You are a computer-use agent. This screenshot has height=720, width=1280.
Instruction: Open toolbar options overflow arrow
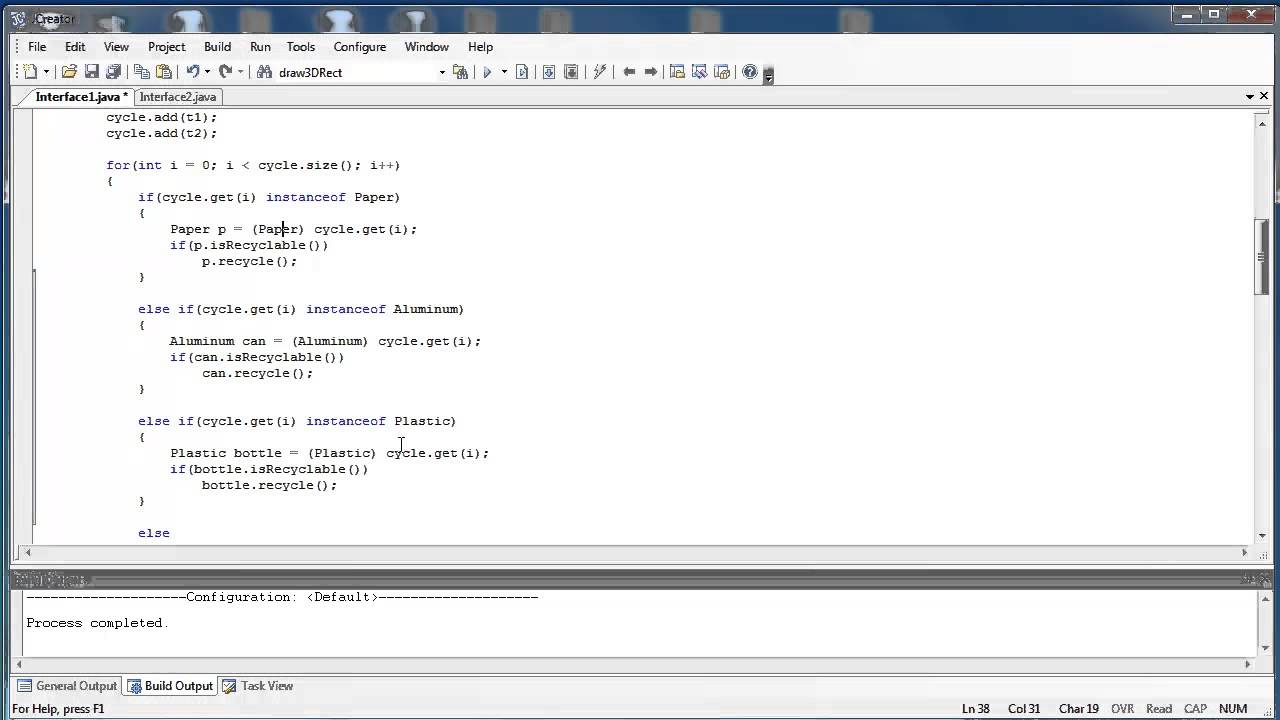pos(768,75)
